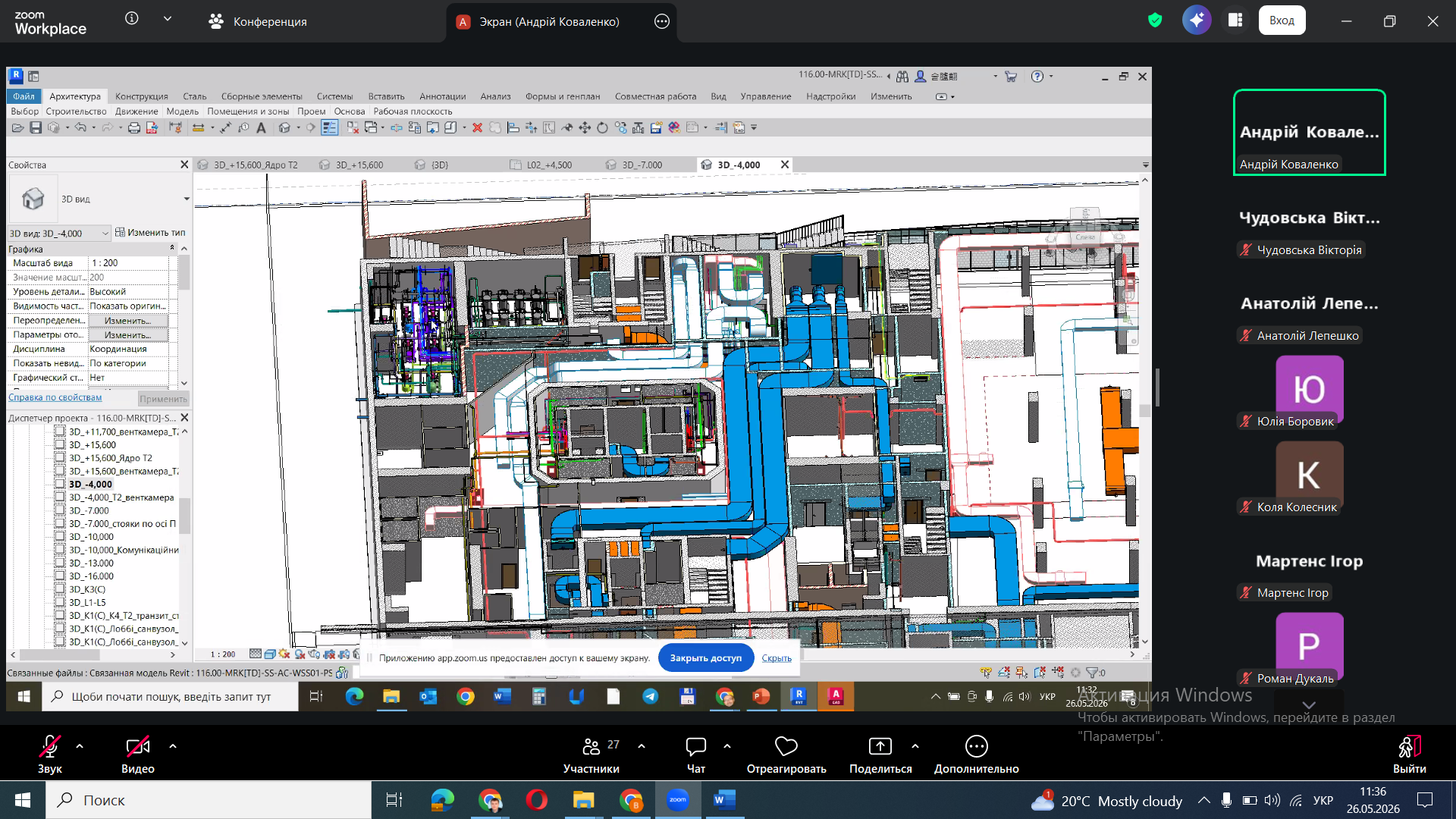The height and width of the screenshot is (819, 1456).
Task: Switch to the 3D_-7.000 view tab
Action: (642, 165)
